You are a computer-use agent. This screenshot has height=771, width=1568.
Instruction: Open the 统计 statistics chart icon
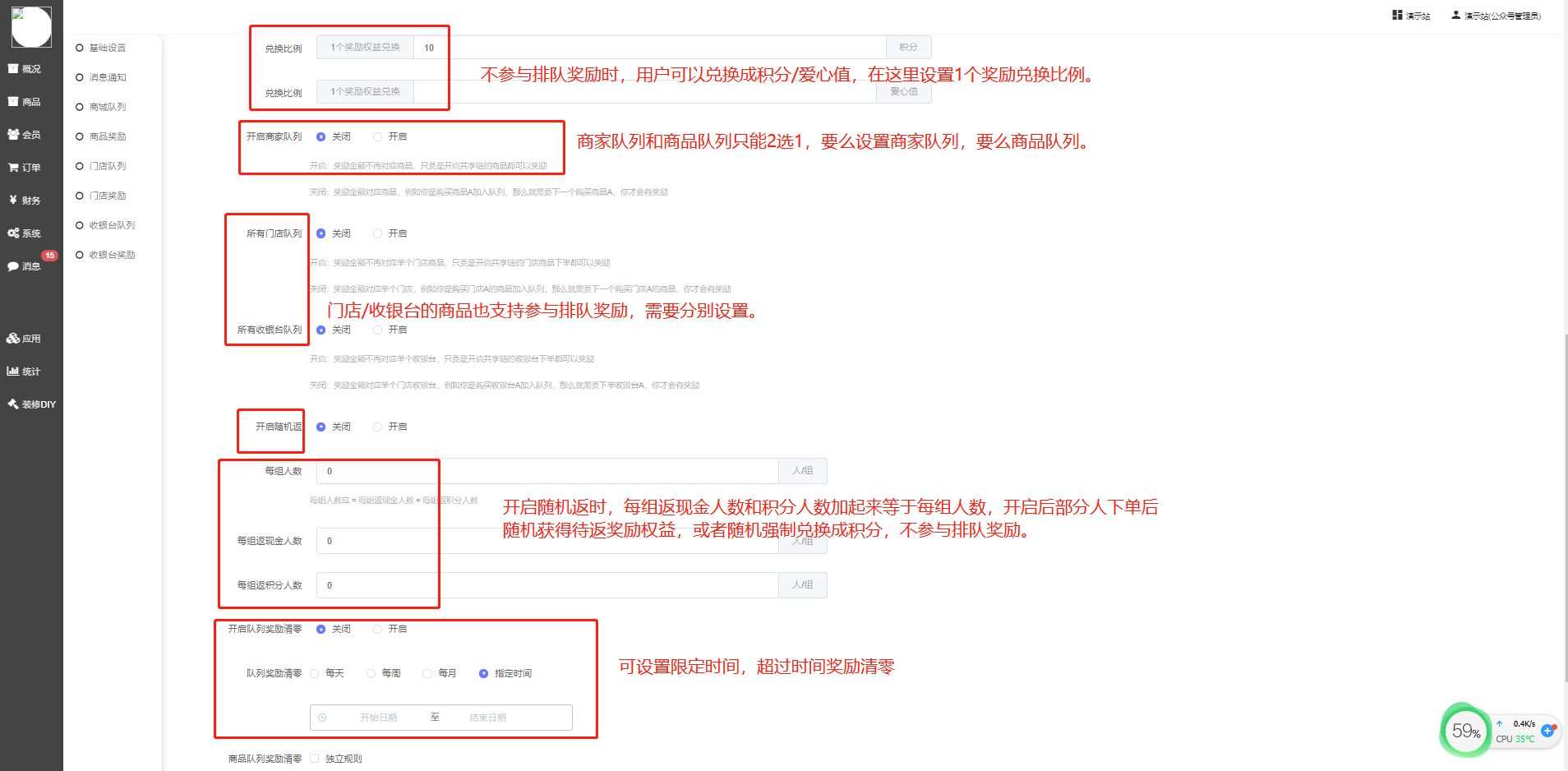[x=13, y=372]
